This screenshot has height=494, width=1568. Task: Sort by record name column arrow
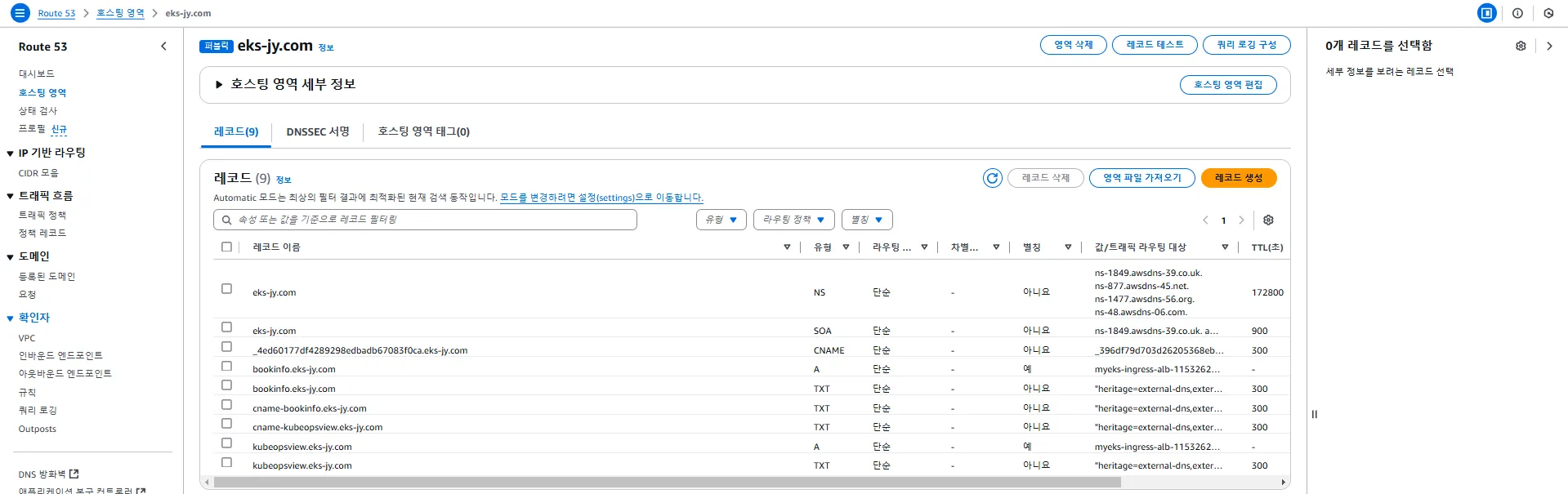tap(787, 247)
